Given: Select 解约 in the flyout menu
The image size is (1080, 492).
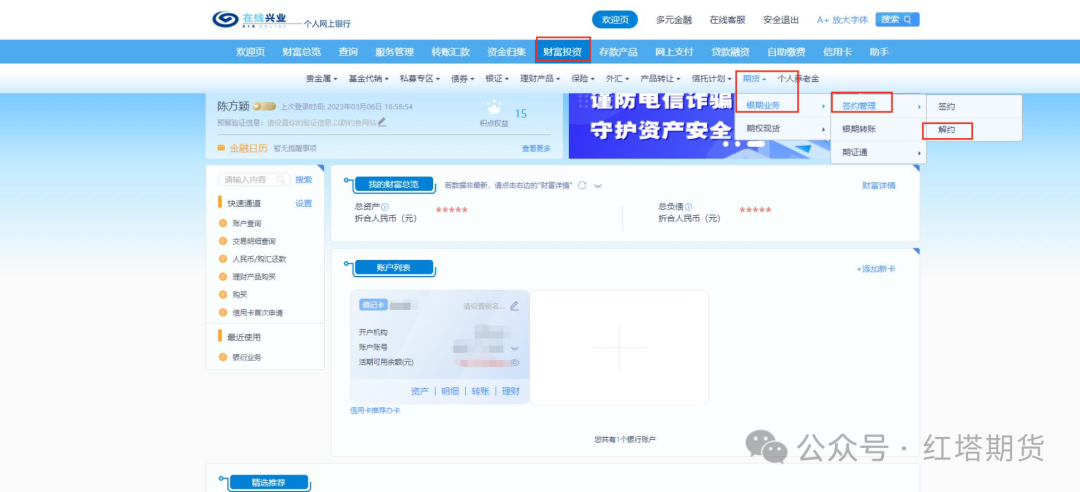Looking at the screenshot, I should (973, 130).
